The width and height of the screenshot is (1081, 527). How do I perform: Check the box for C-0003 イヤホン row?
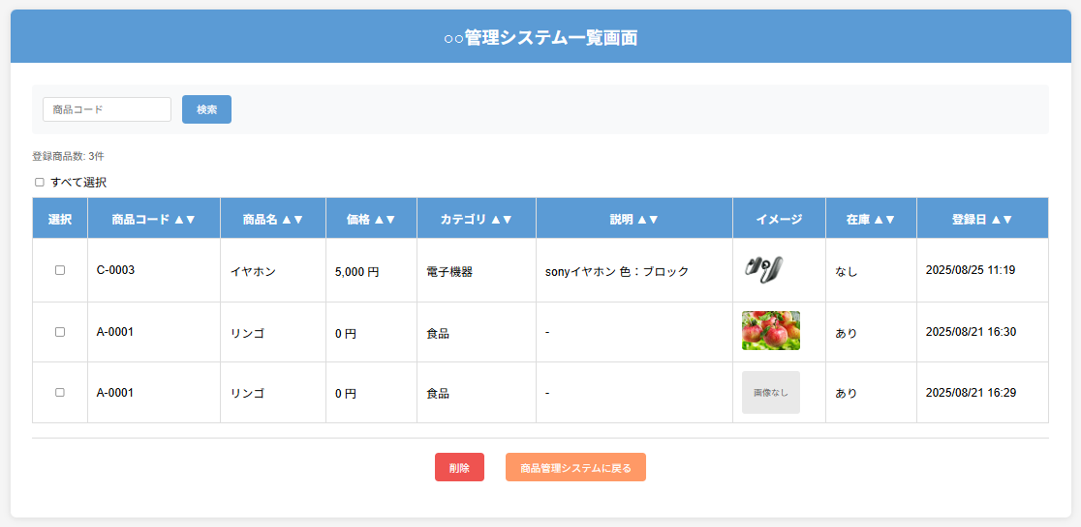coord(60,271)
